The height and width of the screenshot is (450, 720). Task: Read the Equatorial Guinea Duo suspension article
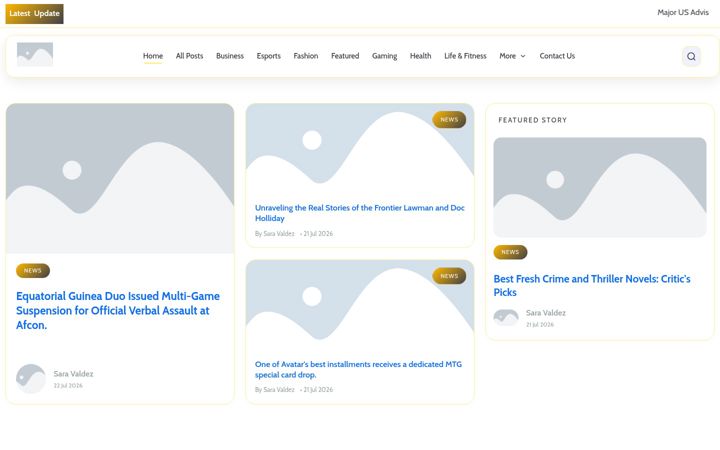point(118,310)
